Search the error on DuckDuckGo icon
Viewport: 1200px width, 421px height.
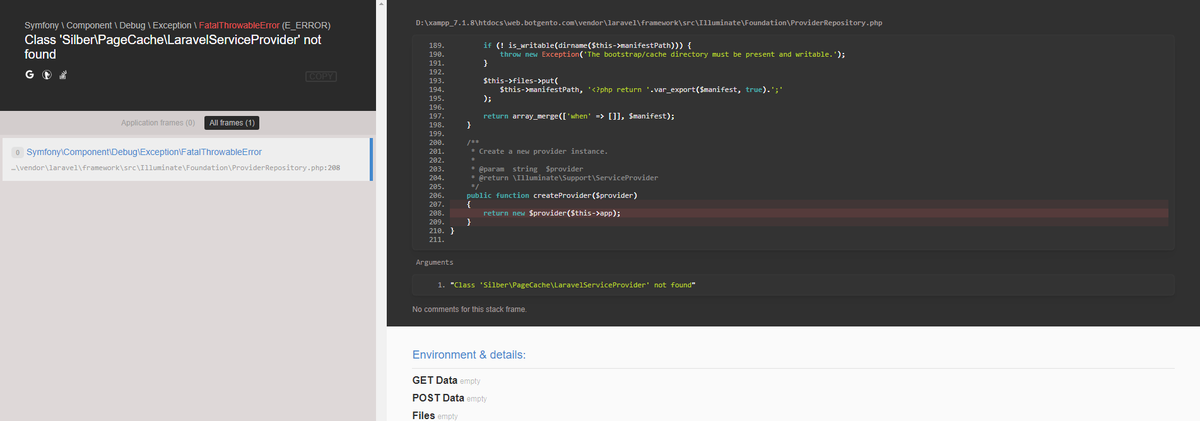click(x=46, y=75)
